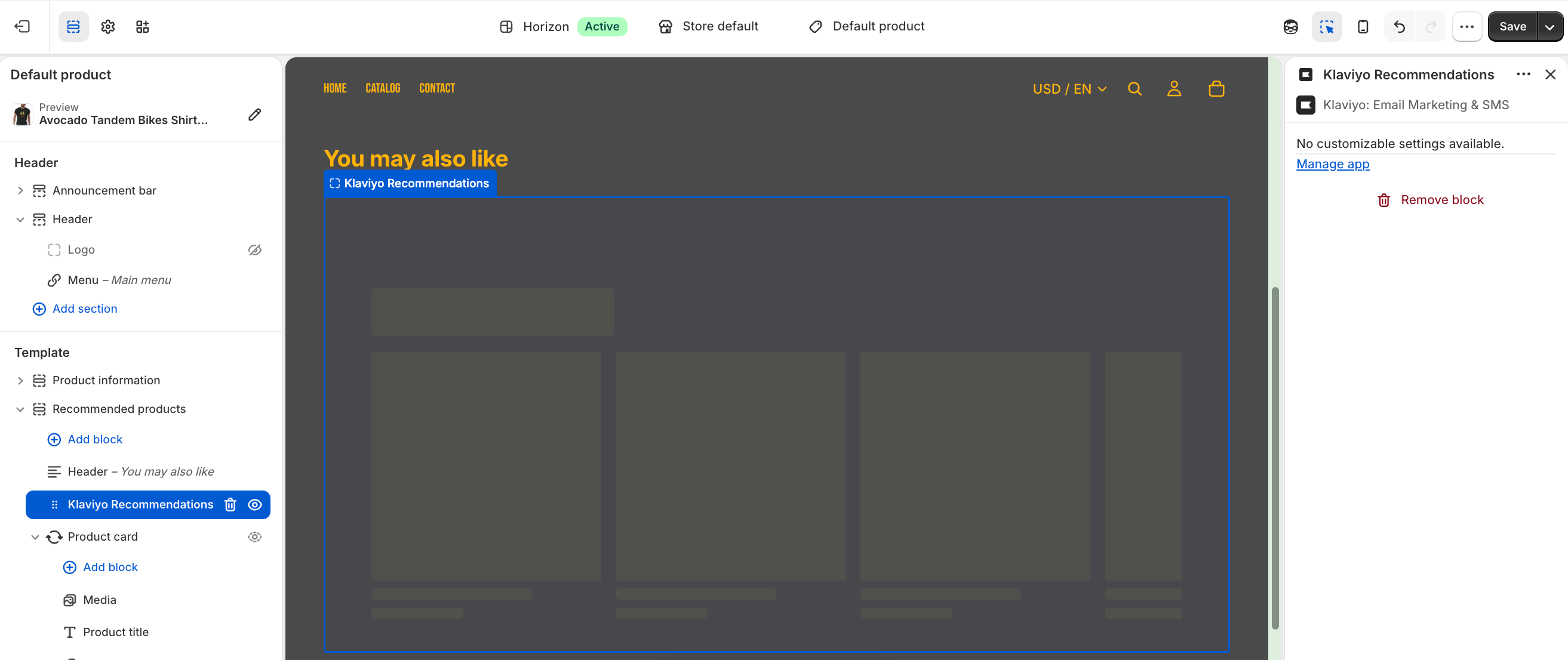Open the Manage app link
This screenshot has height=660, width=1568.
coord(1332,164)
